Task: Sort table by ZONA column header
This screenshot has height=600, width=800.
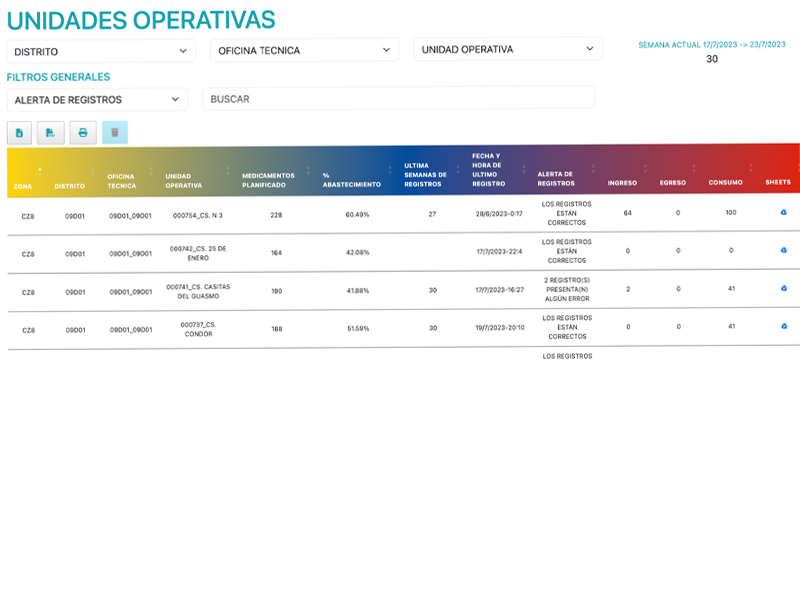Action: tap(23, 186)
